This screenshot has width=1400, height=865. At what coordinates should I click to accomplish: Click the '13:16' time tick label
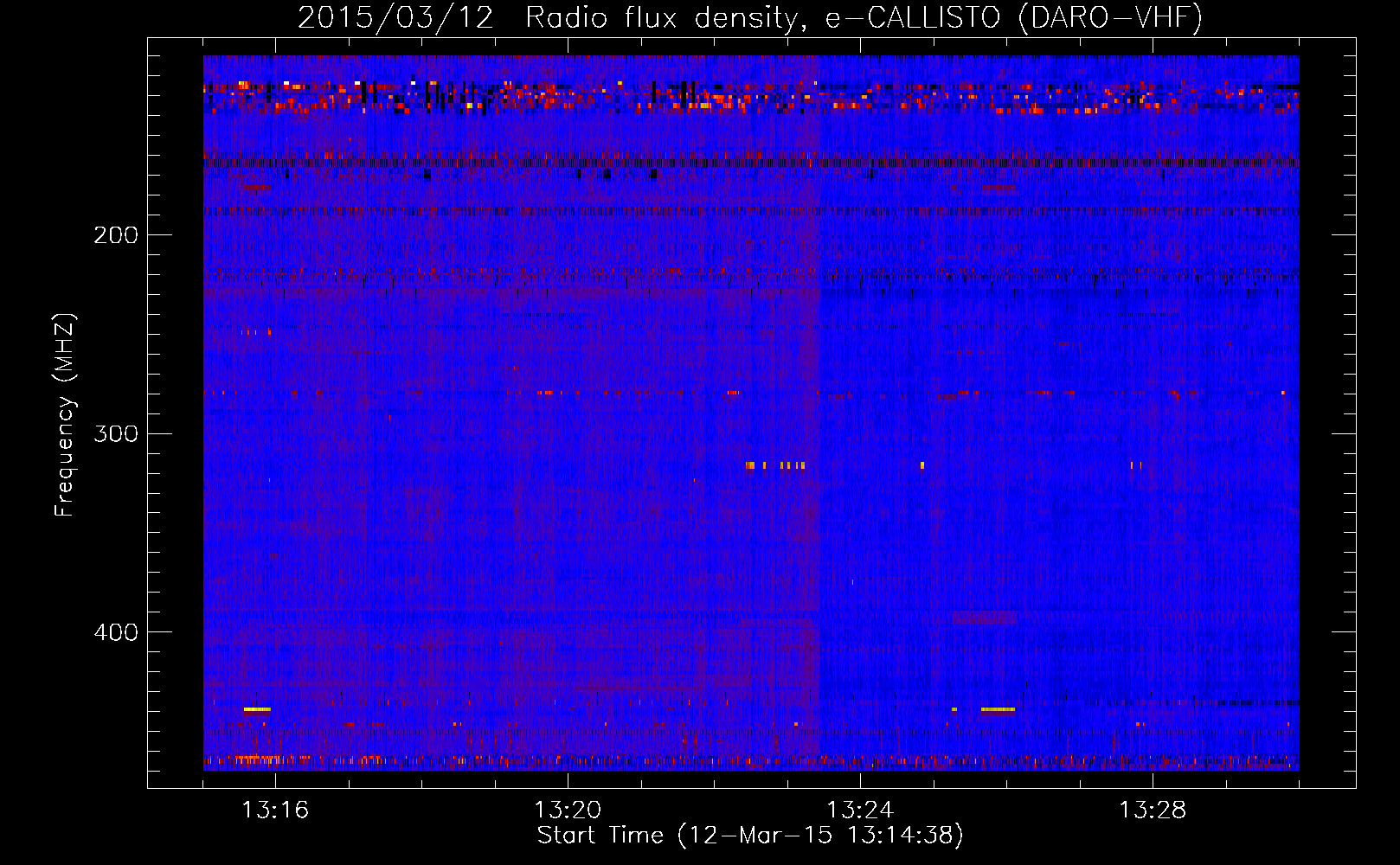[x=275, y=811]
